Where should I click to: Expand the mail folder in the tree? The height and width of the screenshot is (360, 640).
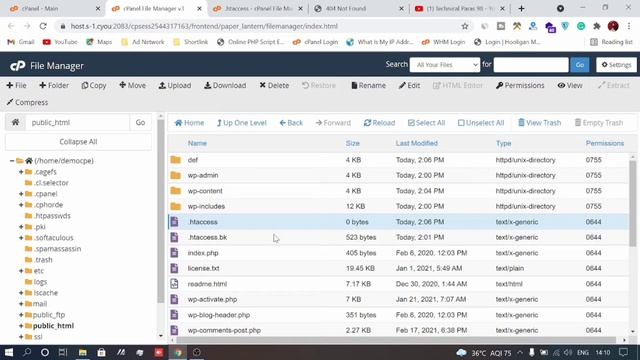click(x=21, y=304)
